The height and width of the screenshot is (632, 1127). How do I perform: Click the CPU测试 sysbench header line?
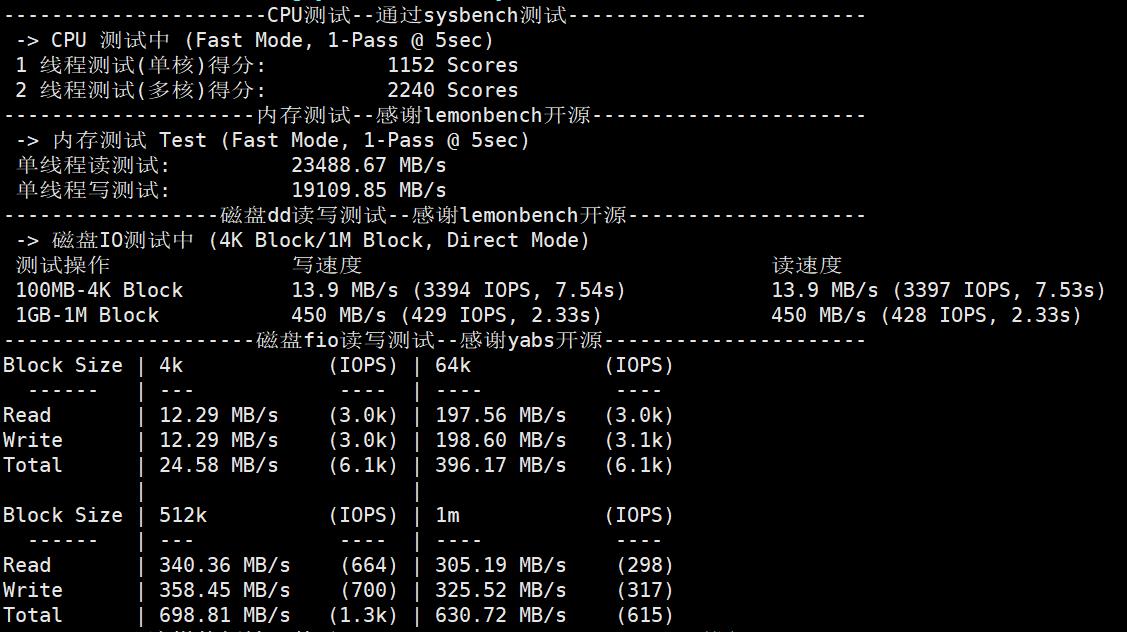coord(416,15)
